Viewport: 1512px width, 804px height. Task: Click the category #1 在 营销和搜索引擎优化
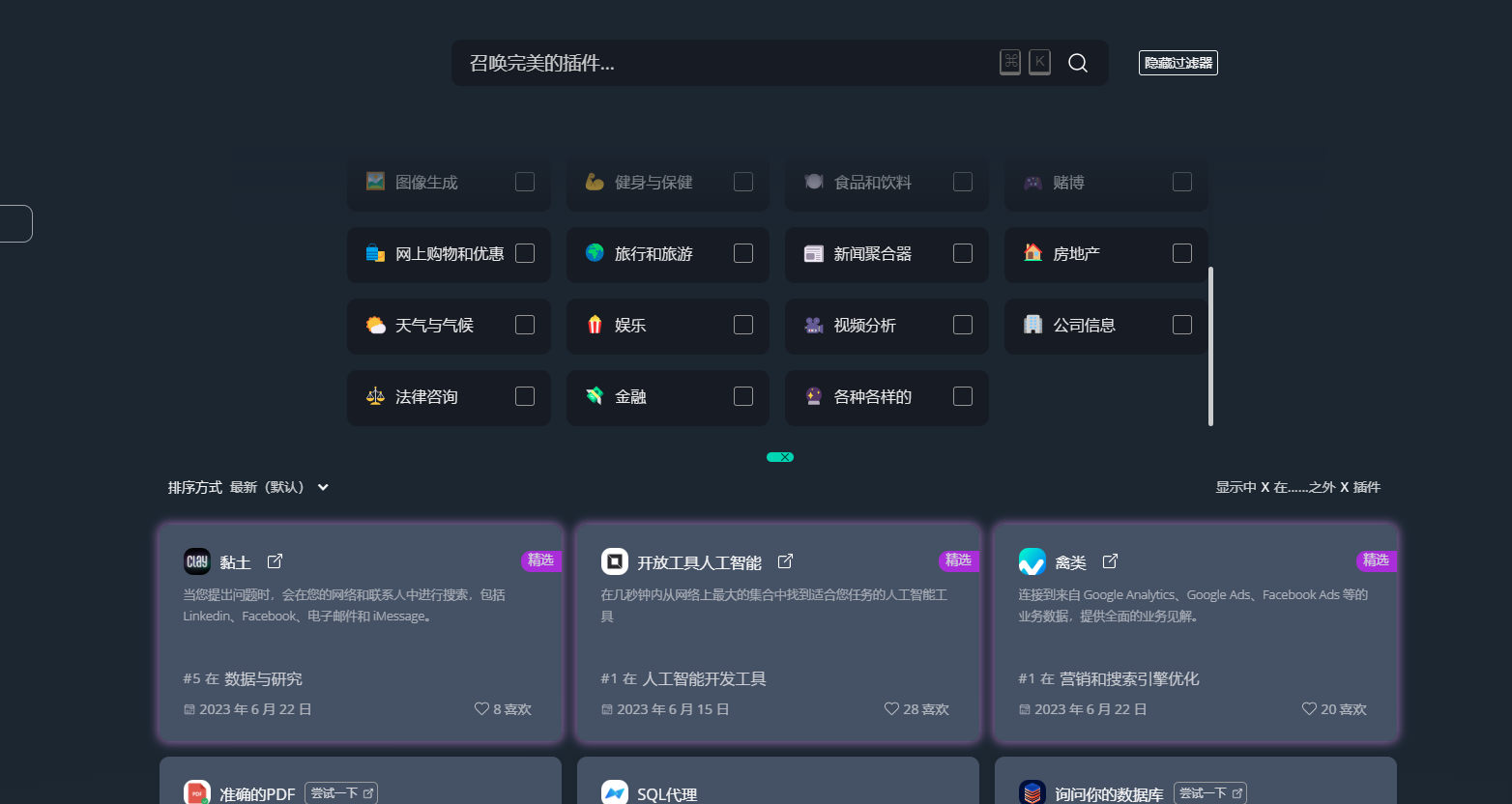pos(1109,678)
